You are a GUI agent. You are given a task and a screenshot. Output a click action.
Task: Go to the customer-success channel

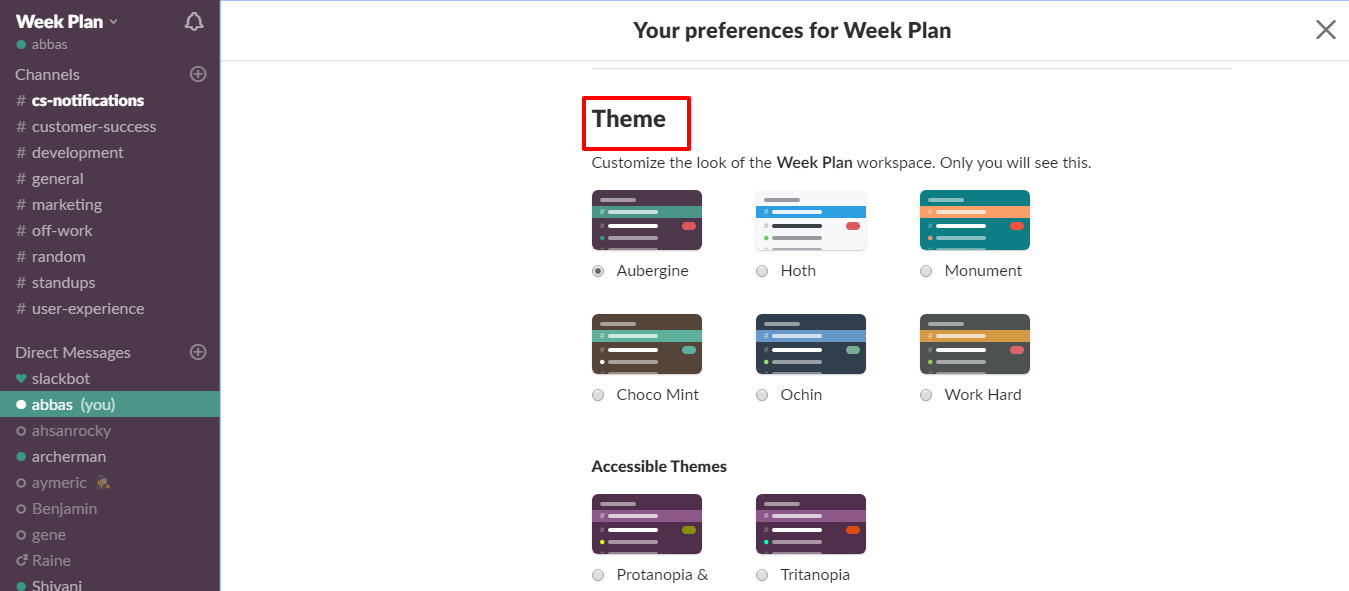pos(93,126)
